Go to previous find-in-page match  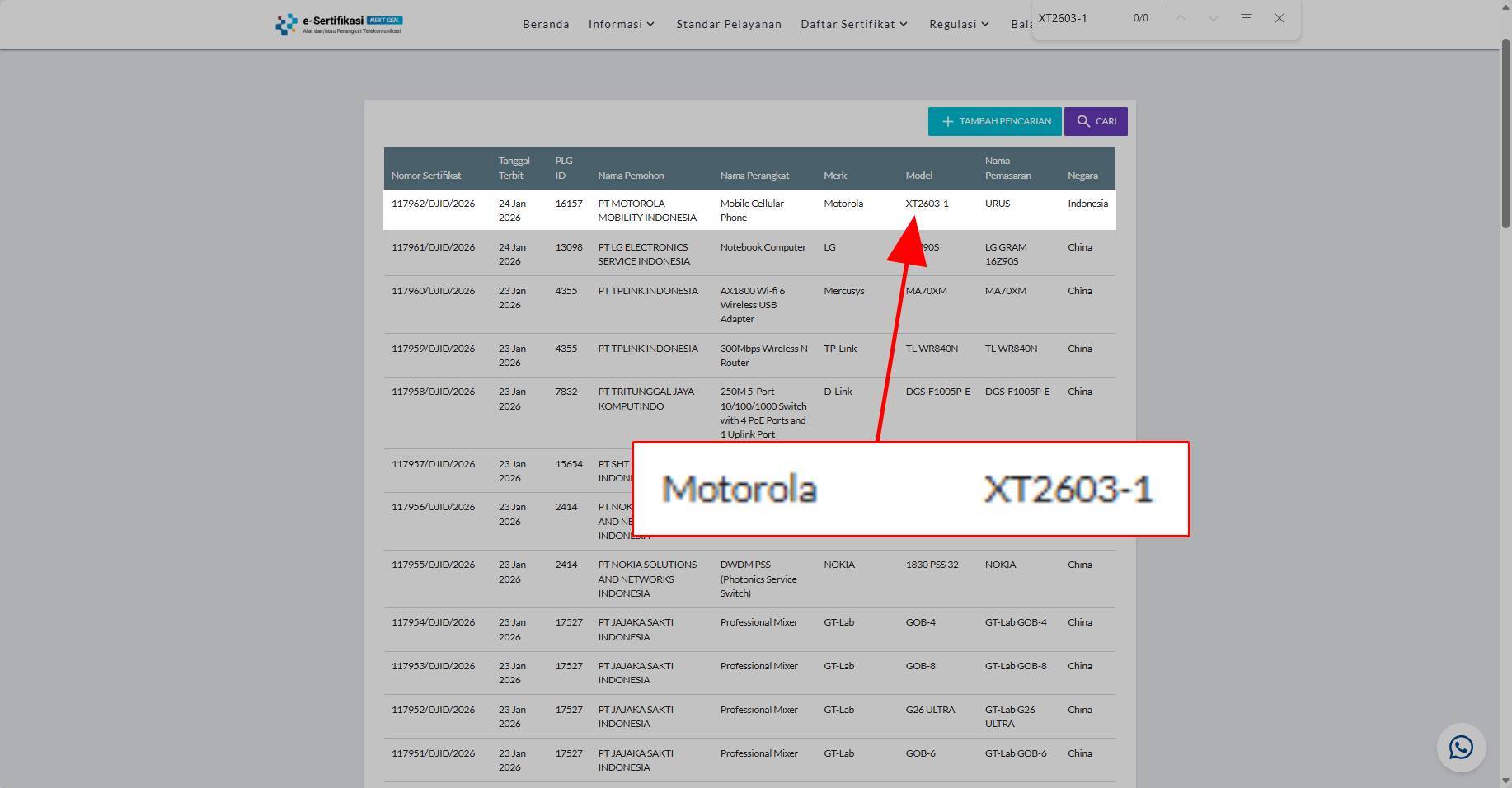click(1181, 18)
